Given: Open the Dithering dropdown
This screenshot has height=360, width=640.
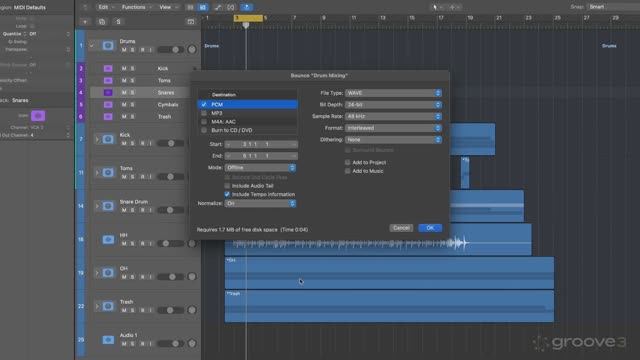Looking at the screenshot, I should (x=393, y=140).
